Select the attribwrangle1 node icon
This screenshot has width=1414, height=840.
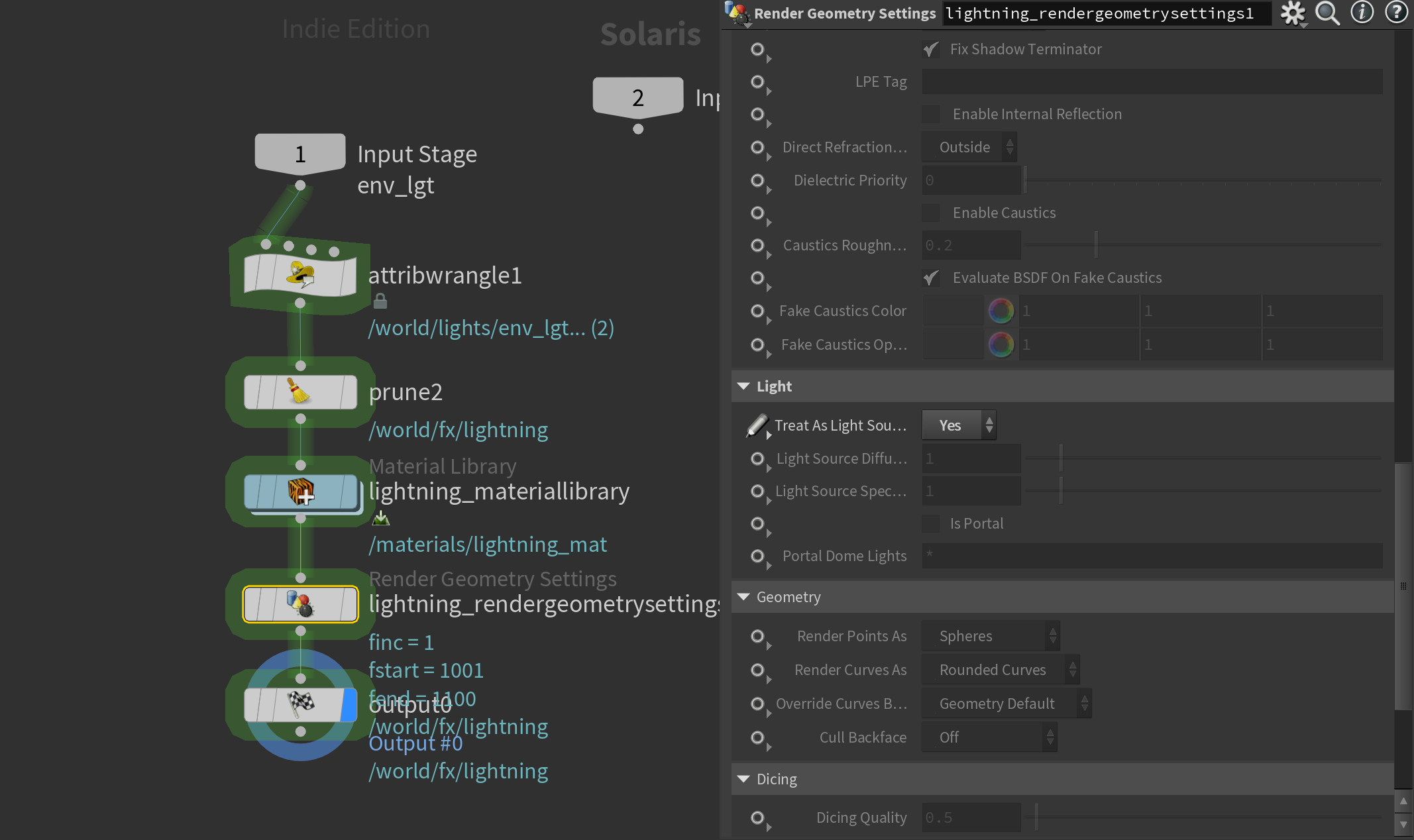click(301, 274)
